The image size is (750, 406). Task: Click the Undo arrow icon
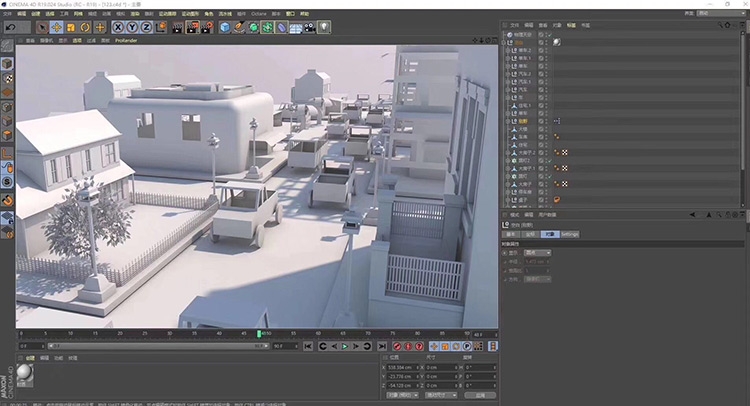[x=10, y=27]
